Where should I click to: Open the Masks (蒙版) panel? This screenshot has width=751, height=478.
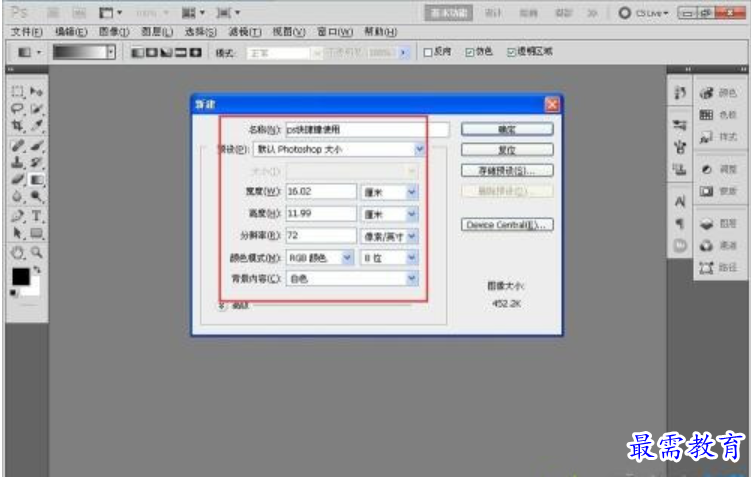(x=718, y=192)
